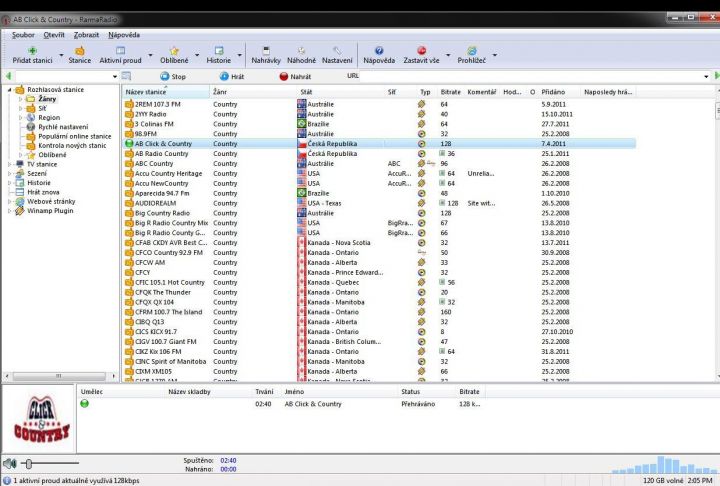Click Zastavit vše toolbar icon
This screenshot has width=720, height=486.
coord(421,51)
